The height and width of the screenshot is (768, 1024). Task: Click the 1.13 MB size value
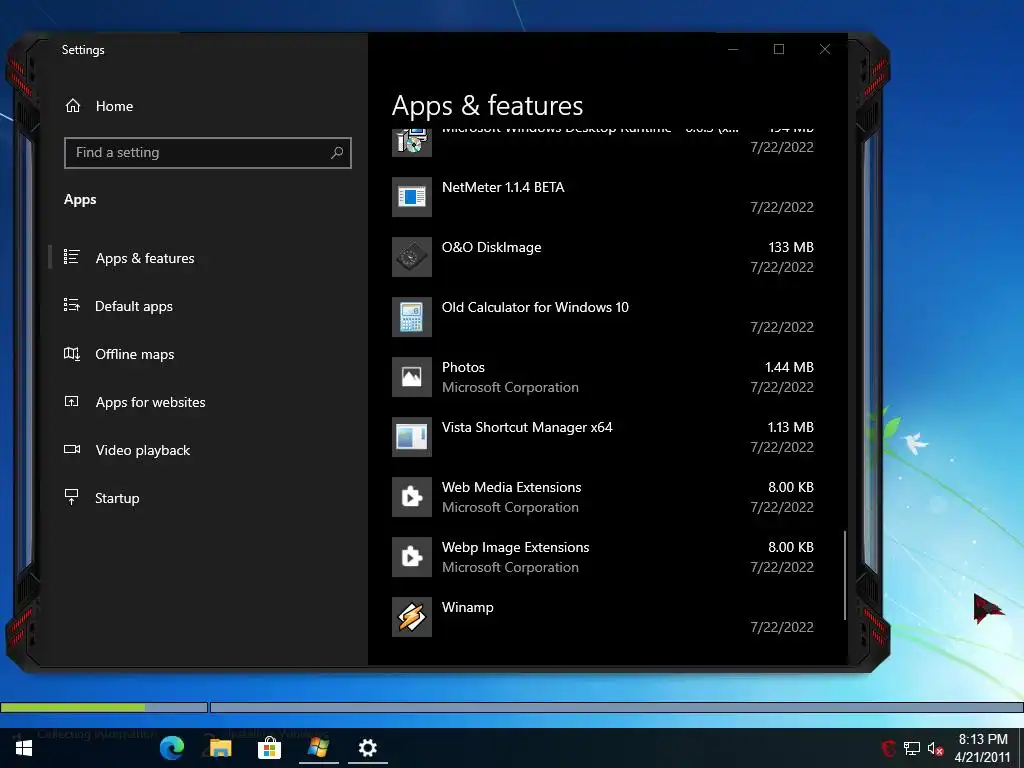click(790, 428)
